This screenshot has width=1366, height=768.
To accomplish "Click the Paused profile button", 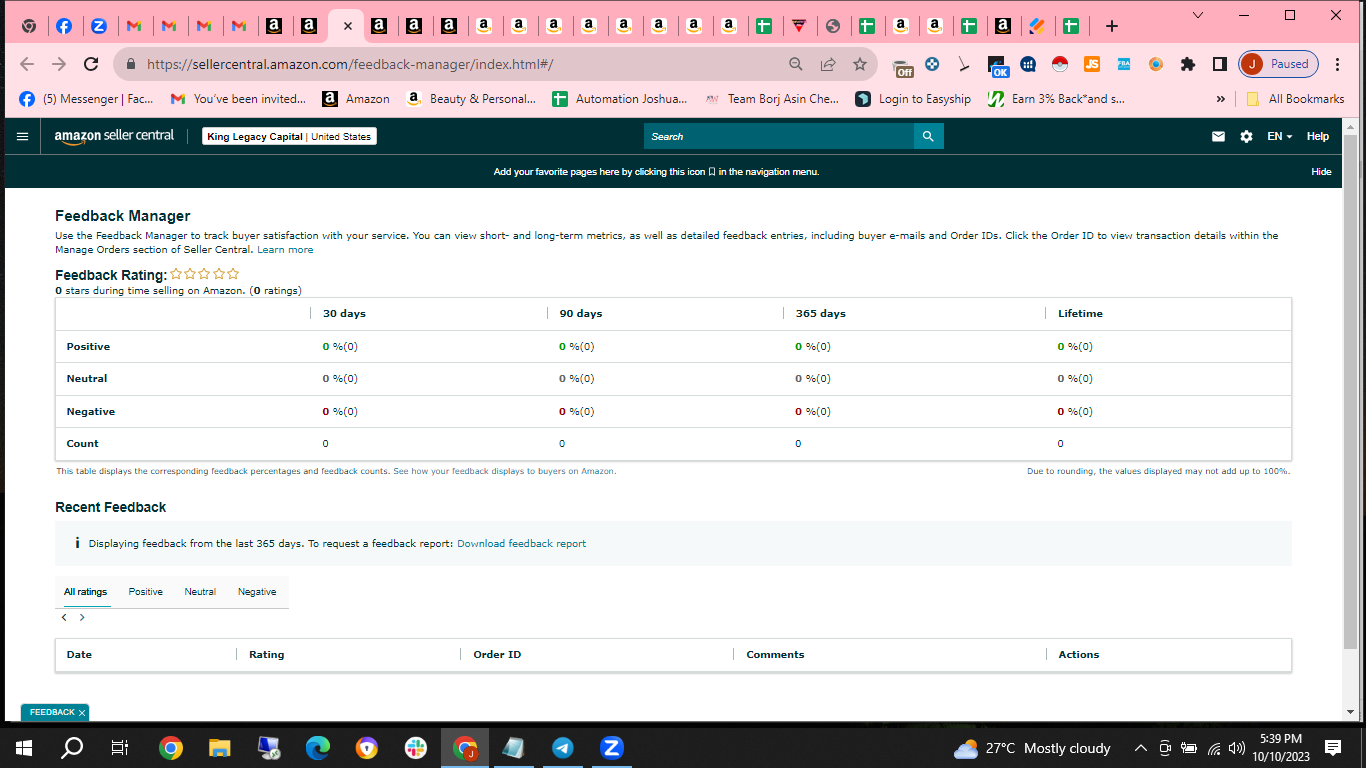I will pos(1279,64).
